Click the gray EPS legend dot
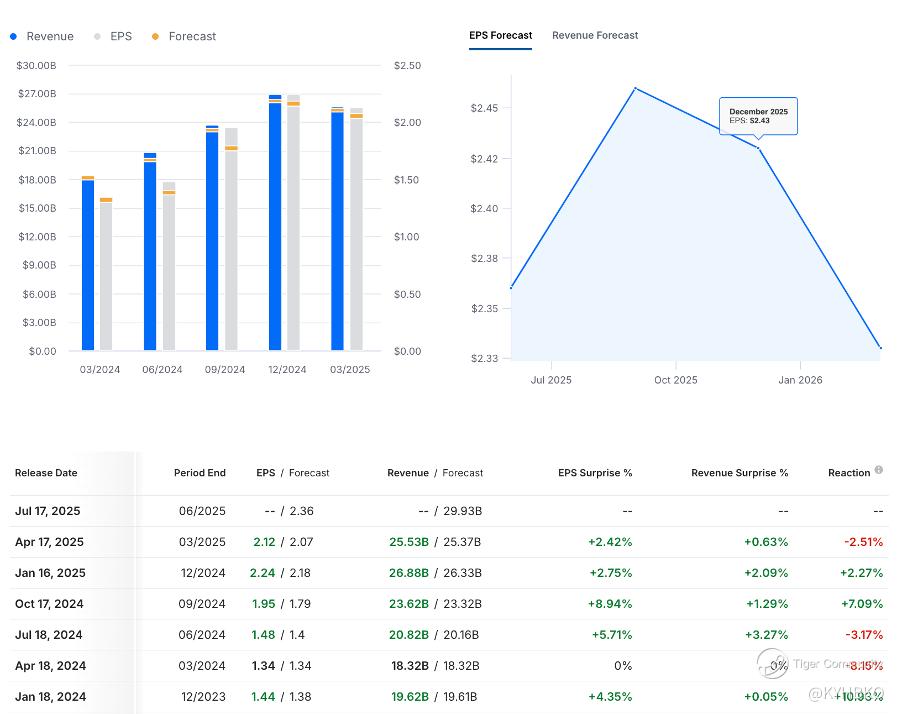 click(x=97, y=36)
